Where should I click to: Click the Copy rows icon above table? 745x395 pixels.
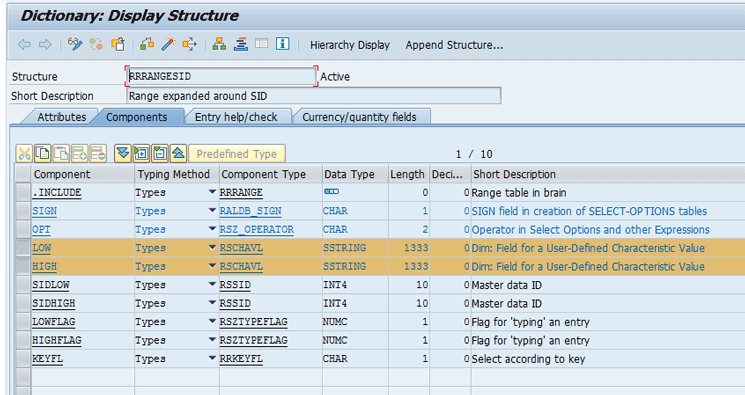(43, 154)
